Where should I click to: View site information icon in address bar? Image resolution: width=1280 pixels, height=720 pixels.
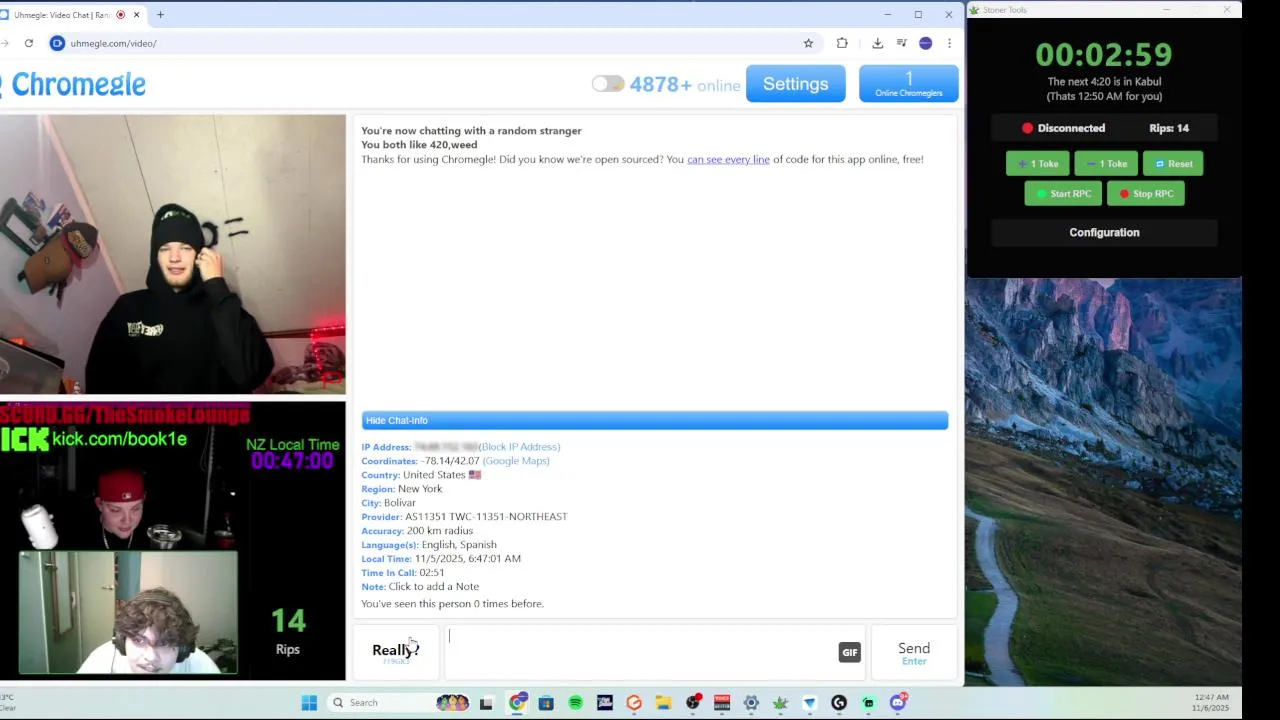[57, 43]
